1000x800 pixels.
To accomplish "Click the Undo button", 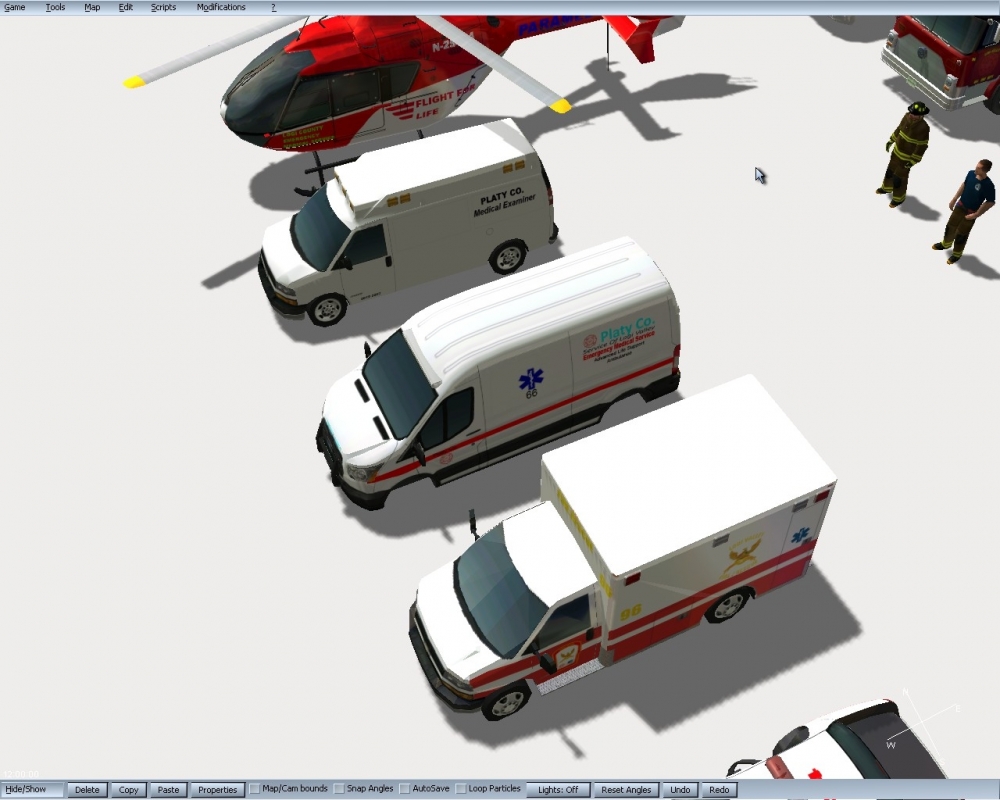I will (680, 789).
